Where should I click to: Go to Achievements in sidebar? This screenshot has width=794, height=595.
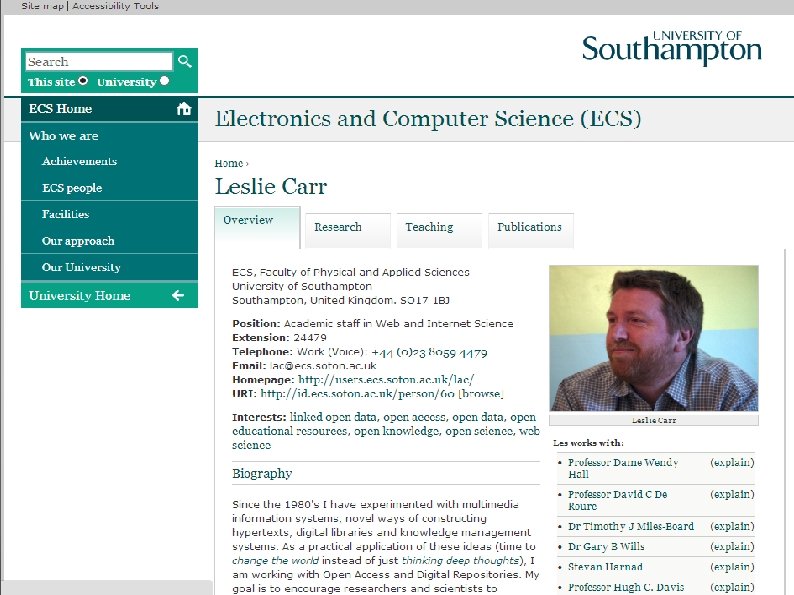pos(109,161)
